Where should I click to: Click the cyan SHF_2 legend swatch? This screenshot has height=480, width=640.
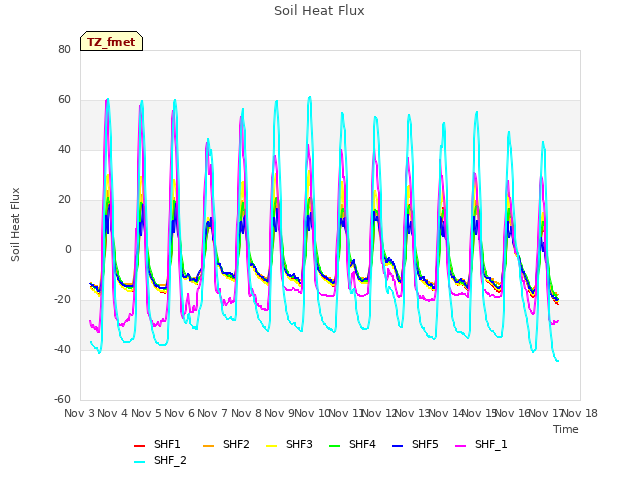point(139,462)
